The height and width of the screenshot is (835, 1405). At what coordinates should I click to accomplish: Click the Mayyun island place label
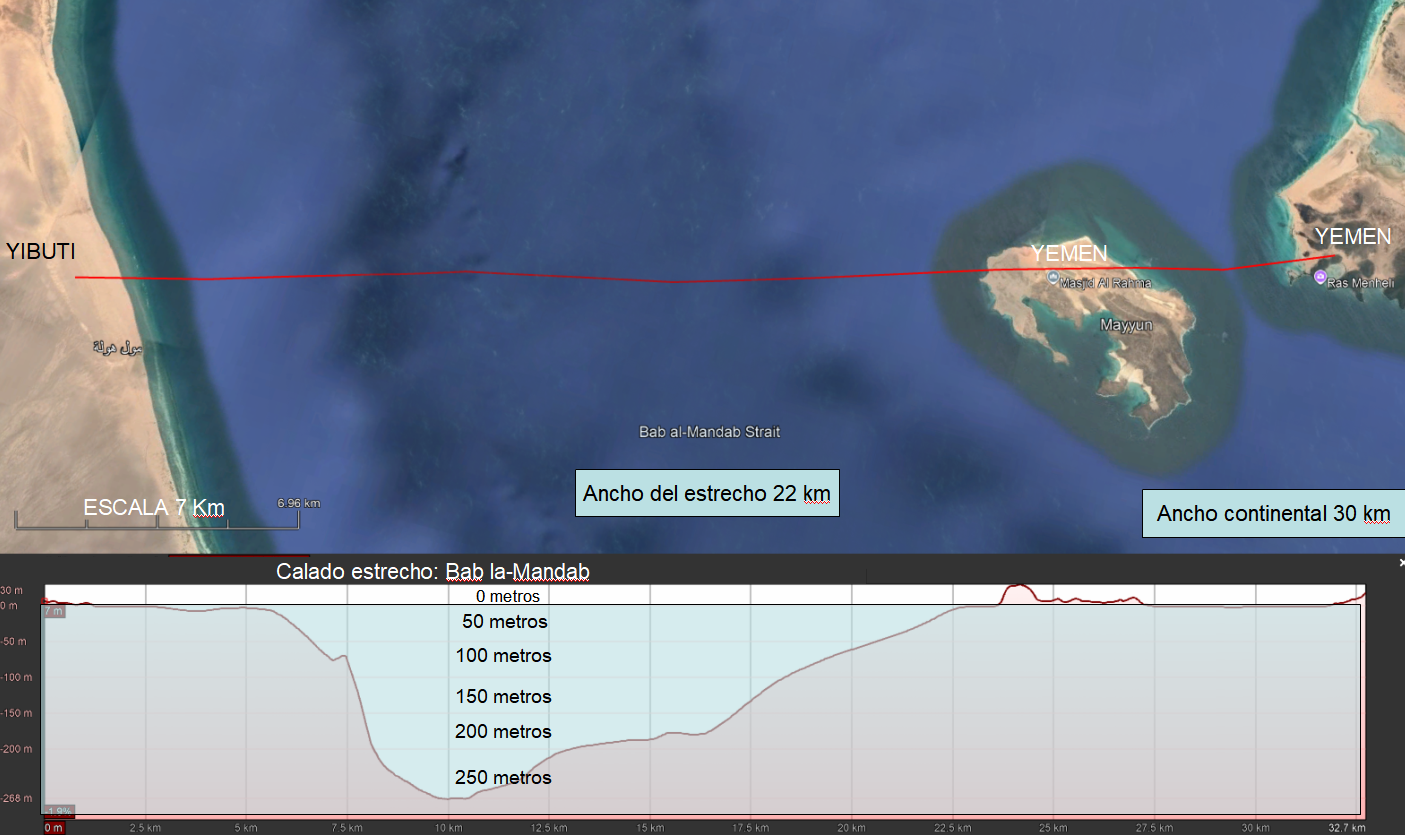tap(1127, 325)
